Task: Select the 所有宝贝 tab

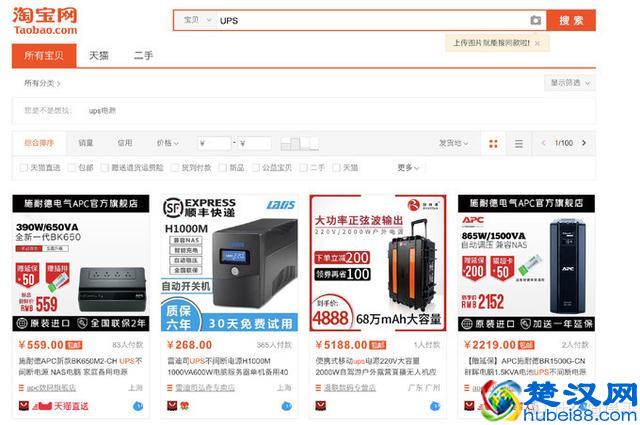Action: [x=44, y=56]
